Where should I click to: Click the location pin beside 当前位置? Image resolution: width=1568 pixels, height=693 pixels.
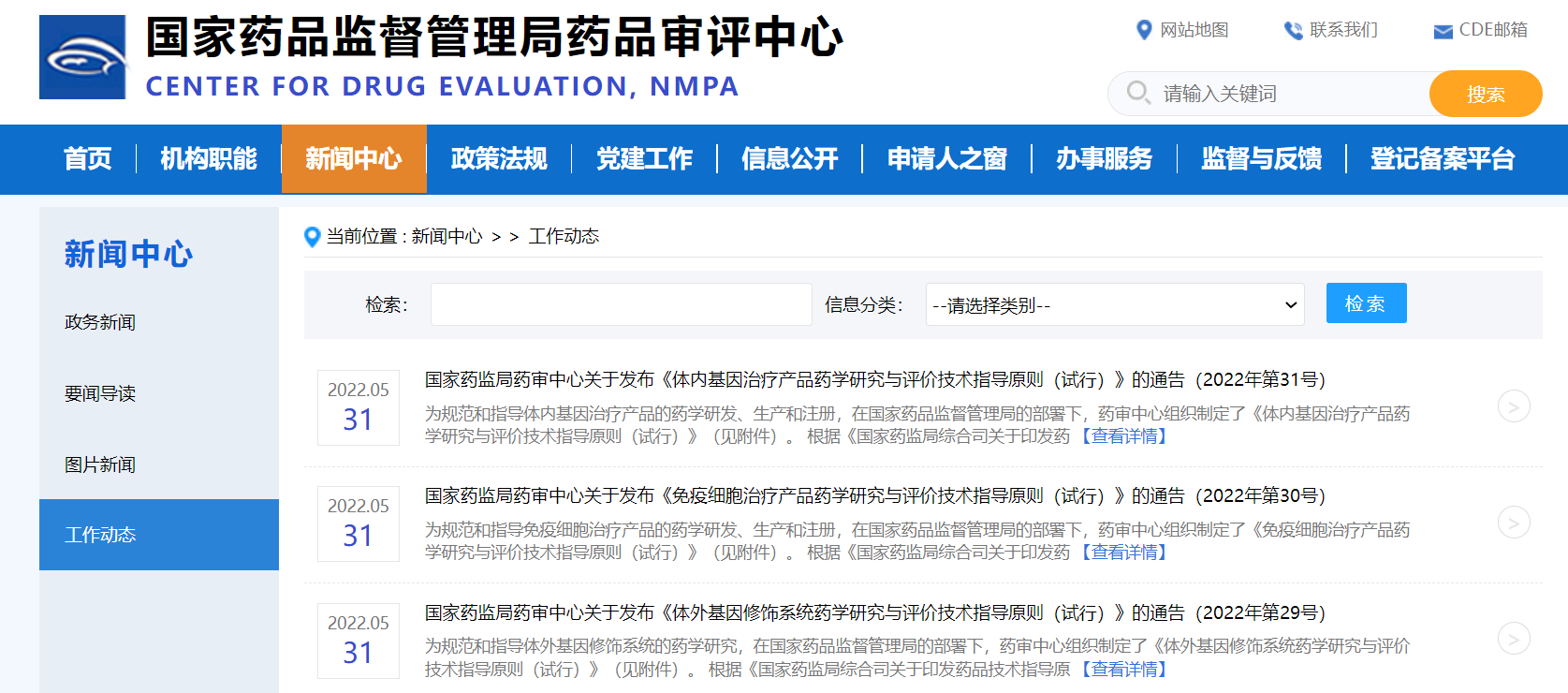(313, 237)
